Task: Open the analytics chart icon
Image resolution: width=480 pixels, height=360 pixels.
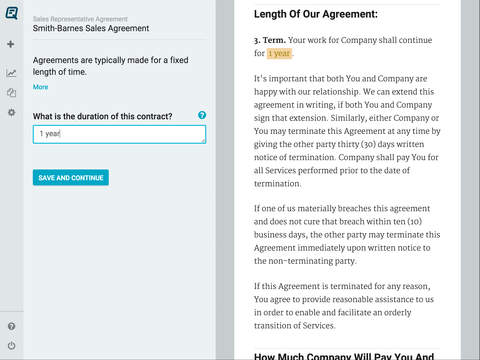Action: [x=11, y=73]
